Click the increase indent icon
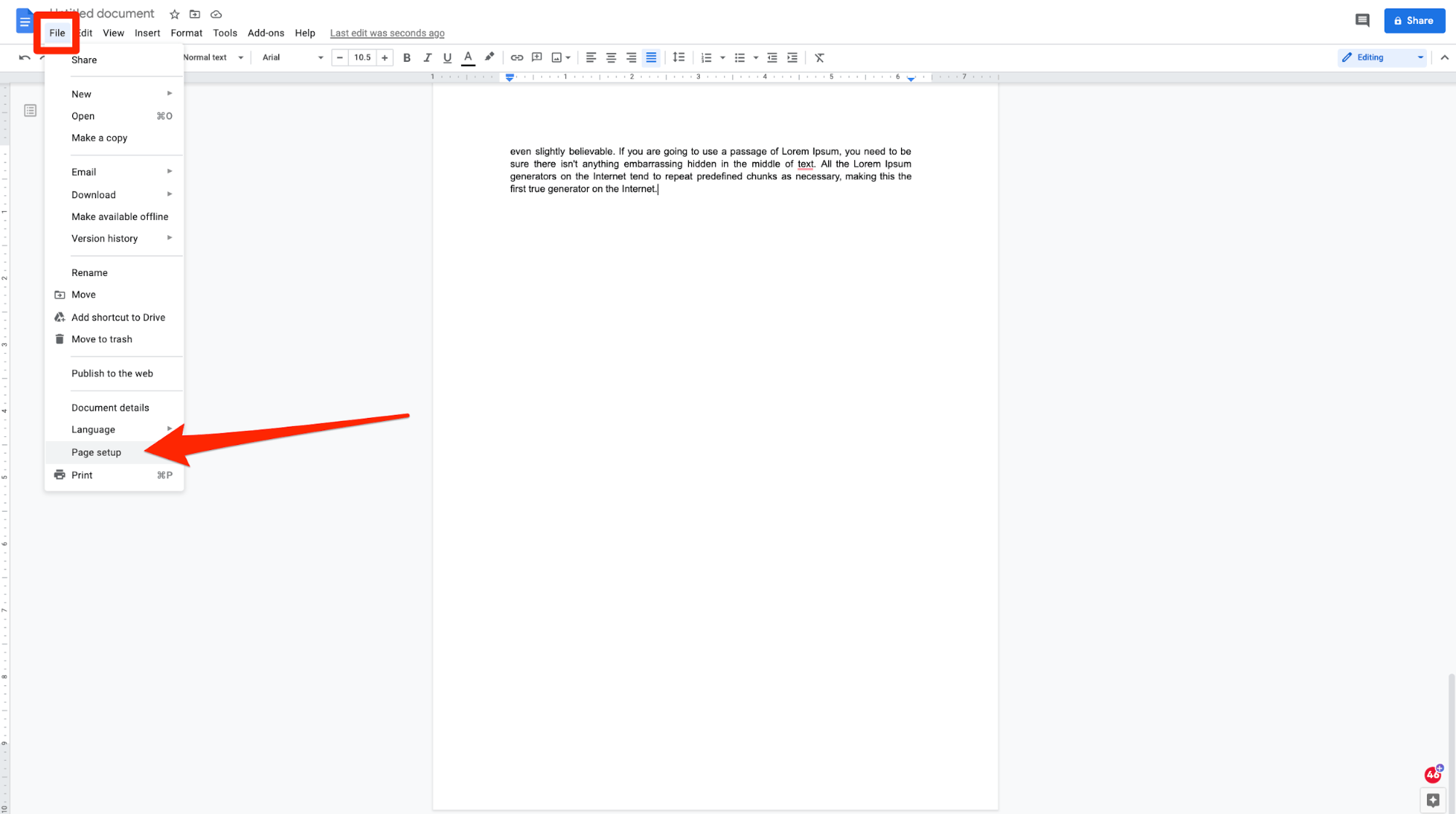Screen dimensions: 1456x814 coord(793,57)
